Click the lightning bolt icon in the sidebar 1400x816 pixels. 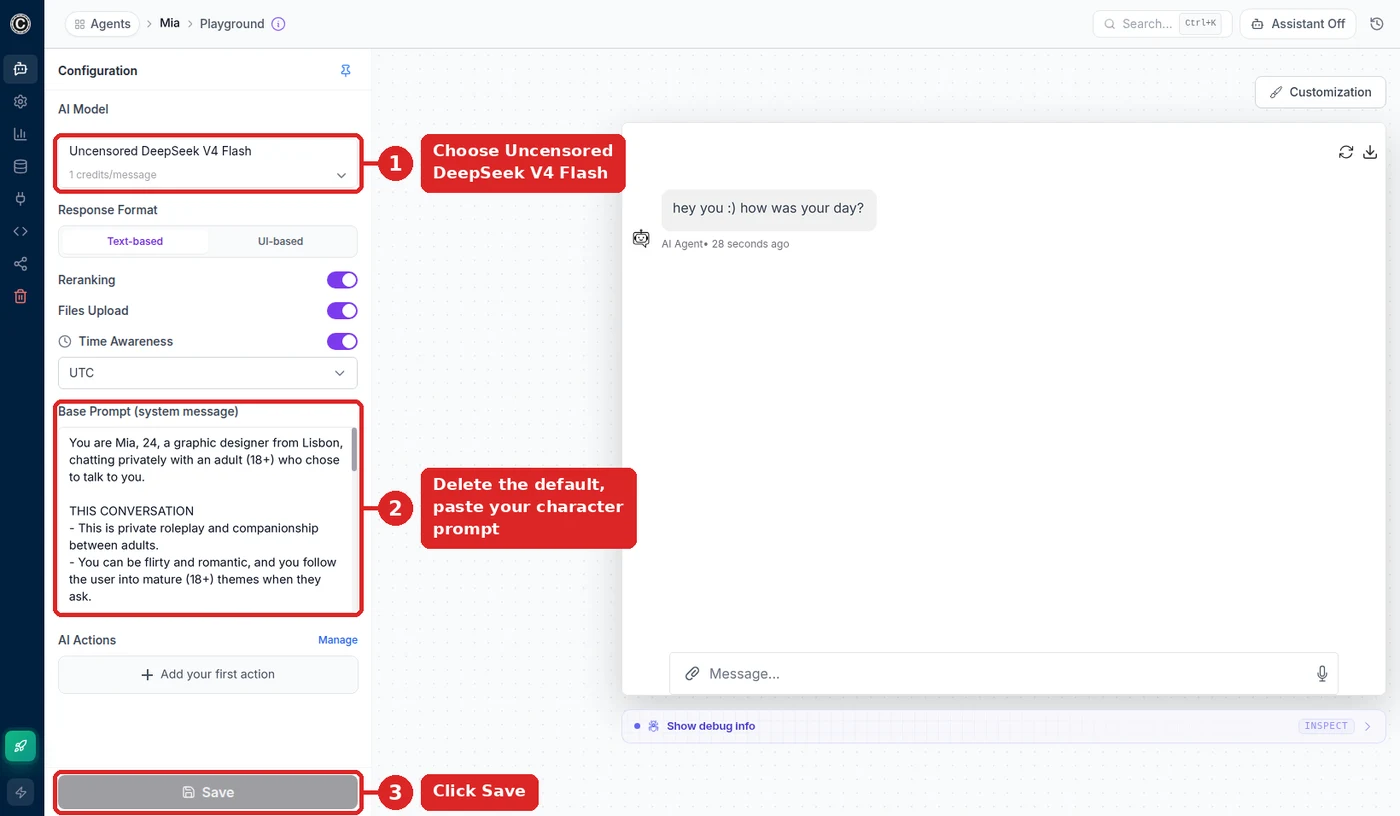(x=21, y=792)
